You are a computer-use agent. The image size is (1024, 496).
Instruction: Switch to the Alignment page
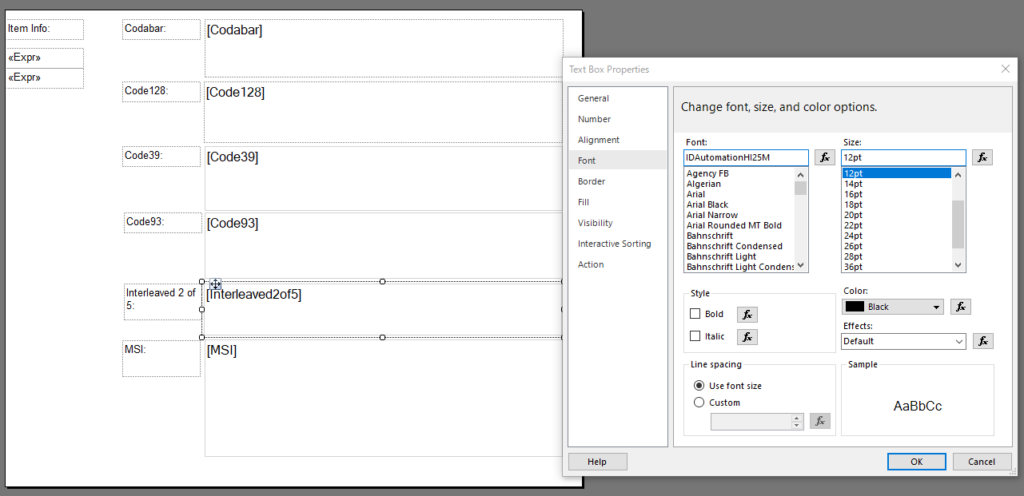tap(598, 140)
